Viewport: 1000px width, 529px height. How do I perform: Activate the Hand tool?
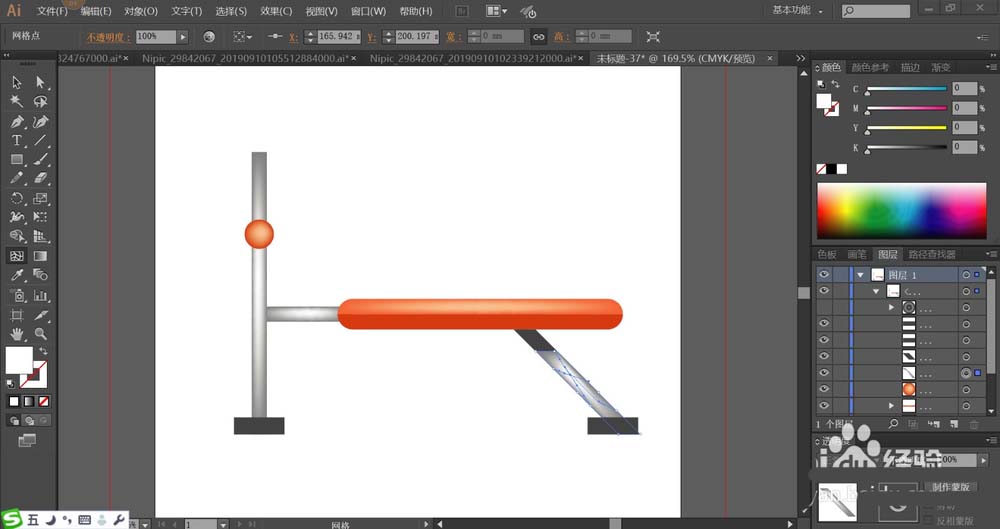coord(17,334)
